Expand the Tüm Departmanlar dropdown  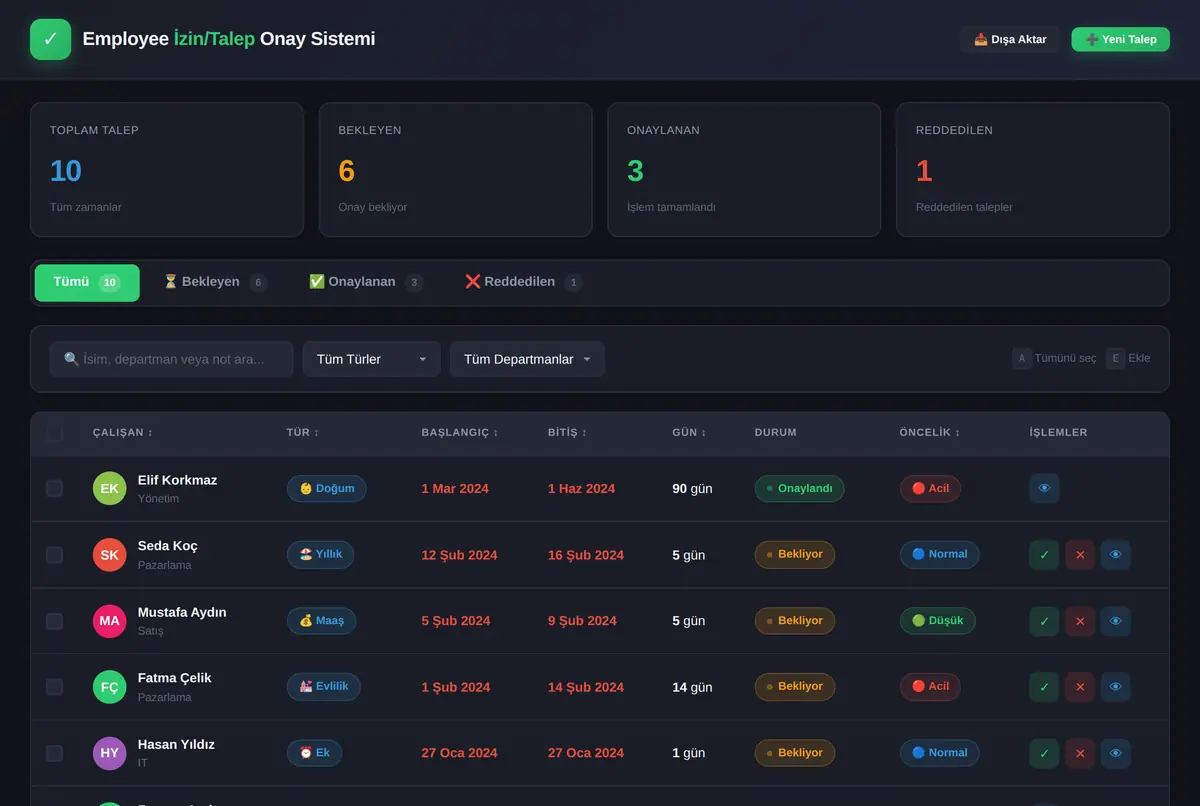pyautogui.click(x=527, y=359)
